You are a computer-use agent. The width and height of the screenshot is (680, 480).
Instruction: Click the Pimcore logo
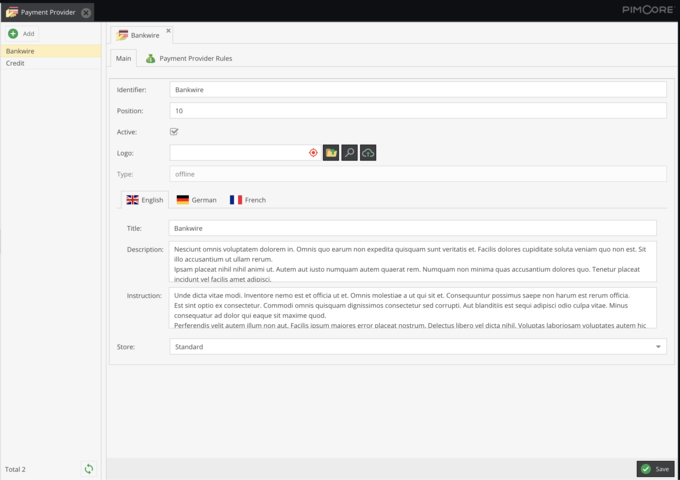click(x=648, y=10)
